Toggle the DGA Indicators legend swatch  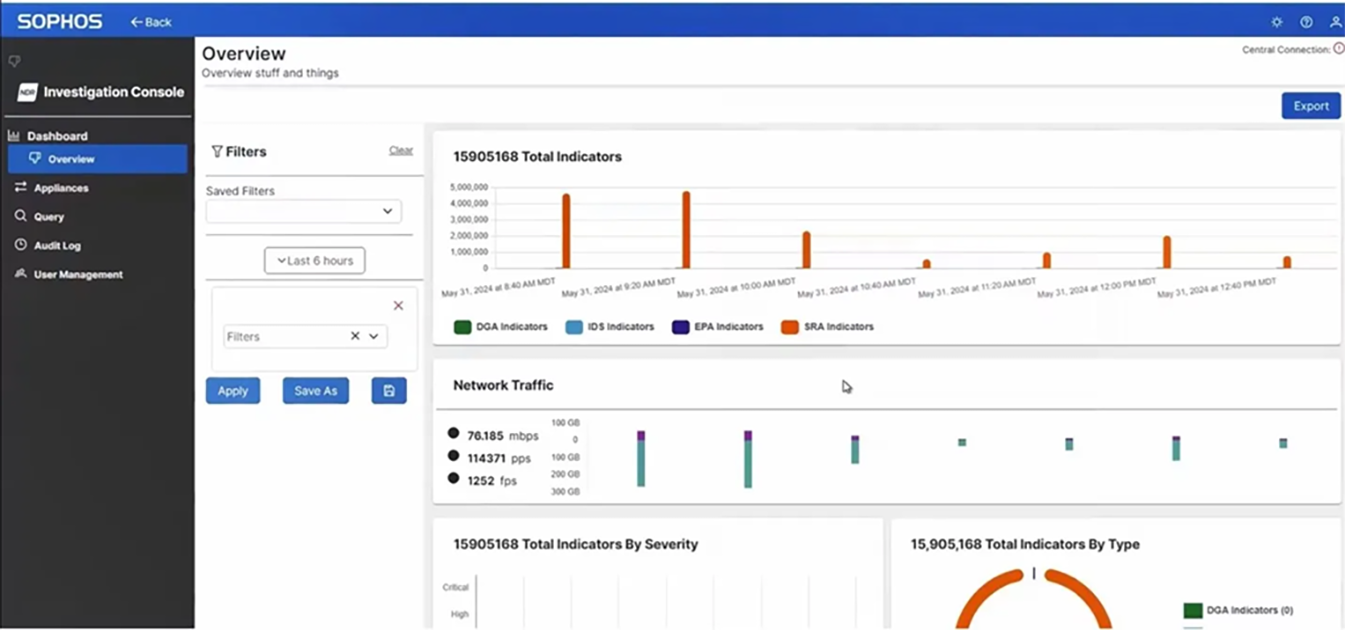(460, 327)
